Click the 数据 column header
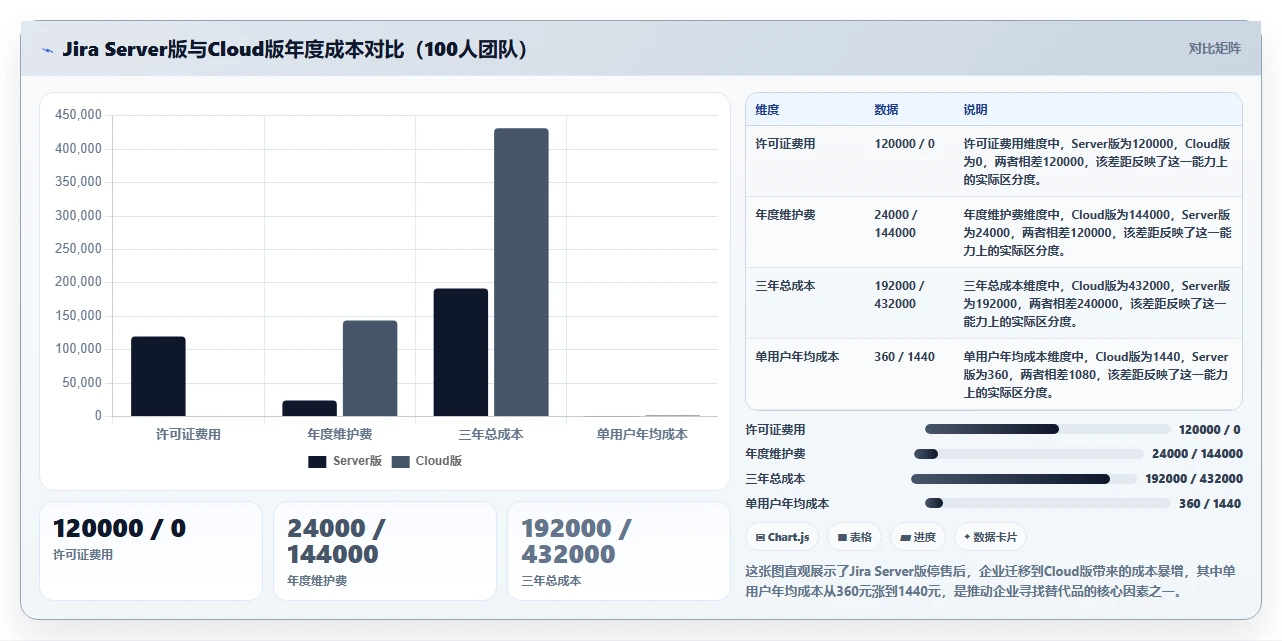 pos(886,109)
